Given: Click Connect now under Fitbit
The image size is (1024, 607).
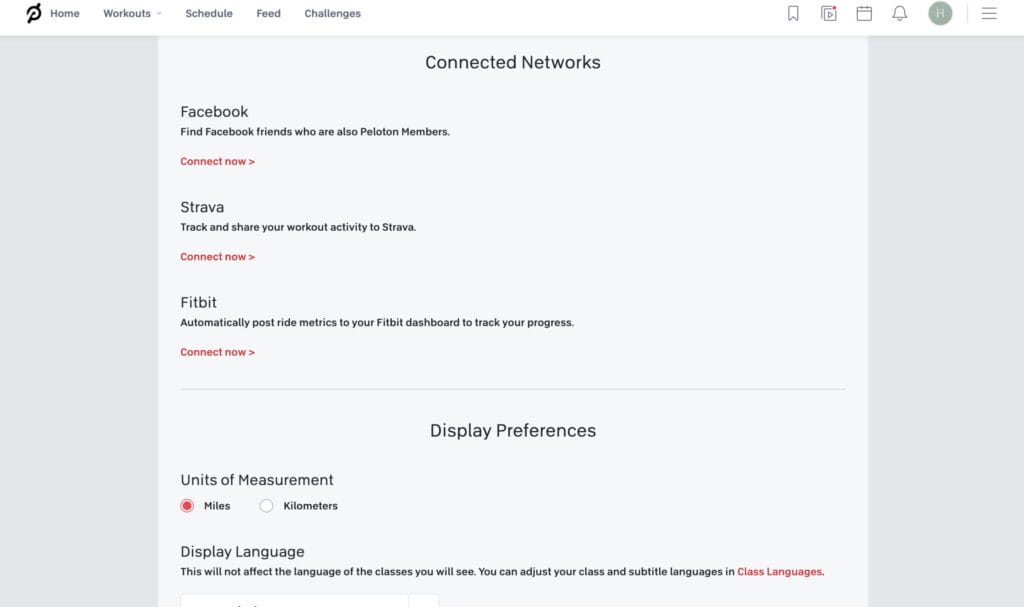Looking at the screenshot, I should (217, 352).
